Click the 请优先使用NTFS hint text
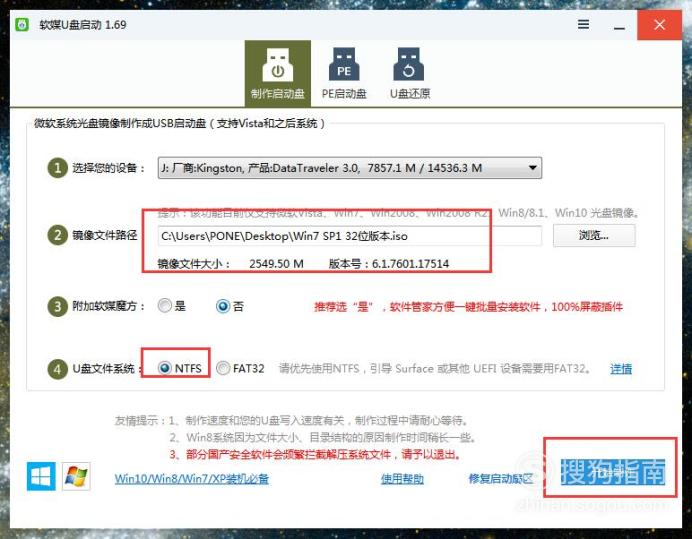 435,368
